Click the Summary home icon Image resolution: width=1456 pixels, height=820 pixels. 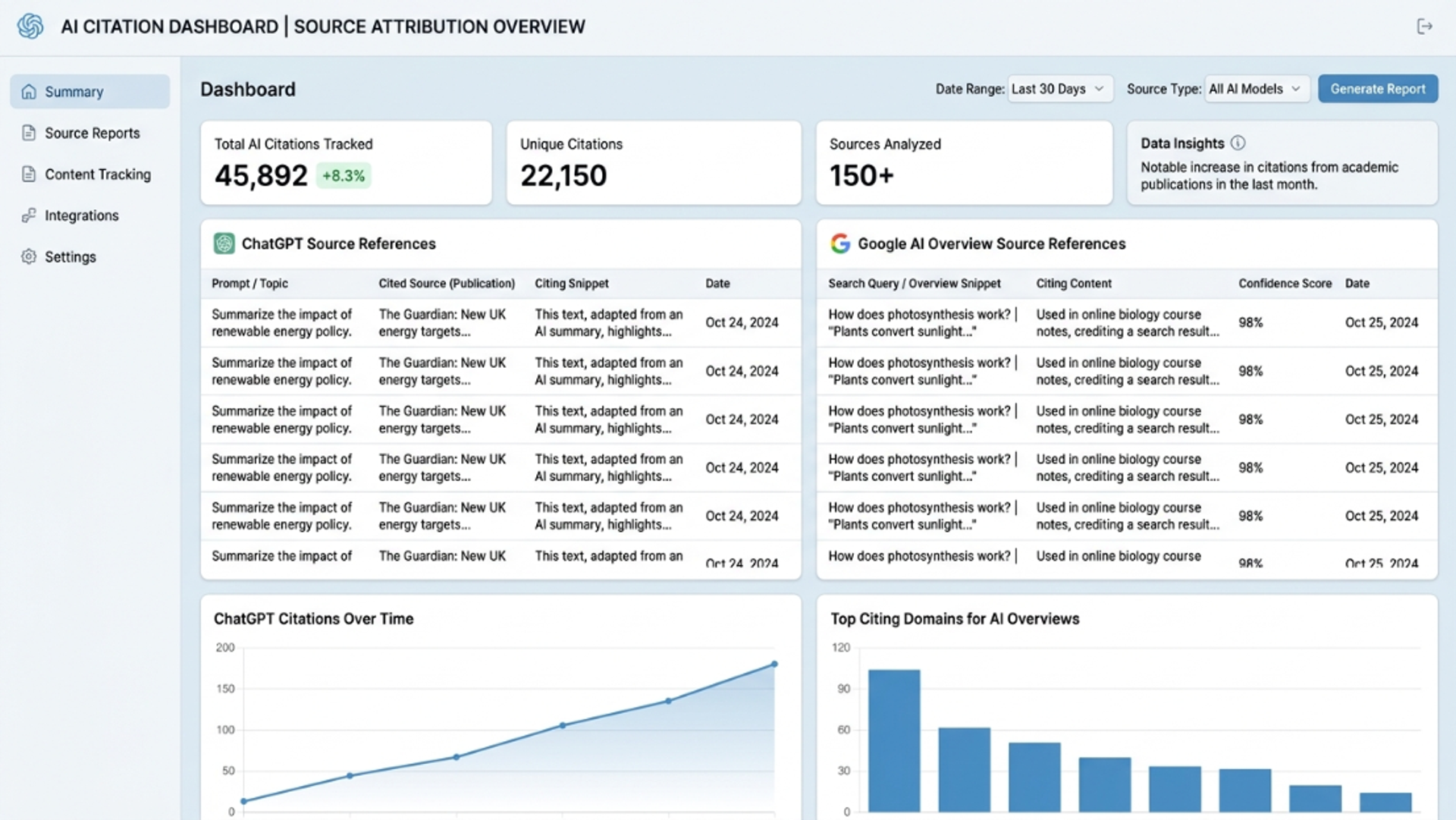(x=29, y=92)
